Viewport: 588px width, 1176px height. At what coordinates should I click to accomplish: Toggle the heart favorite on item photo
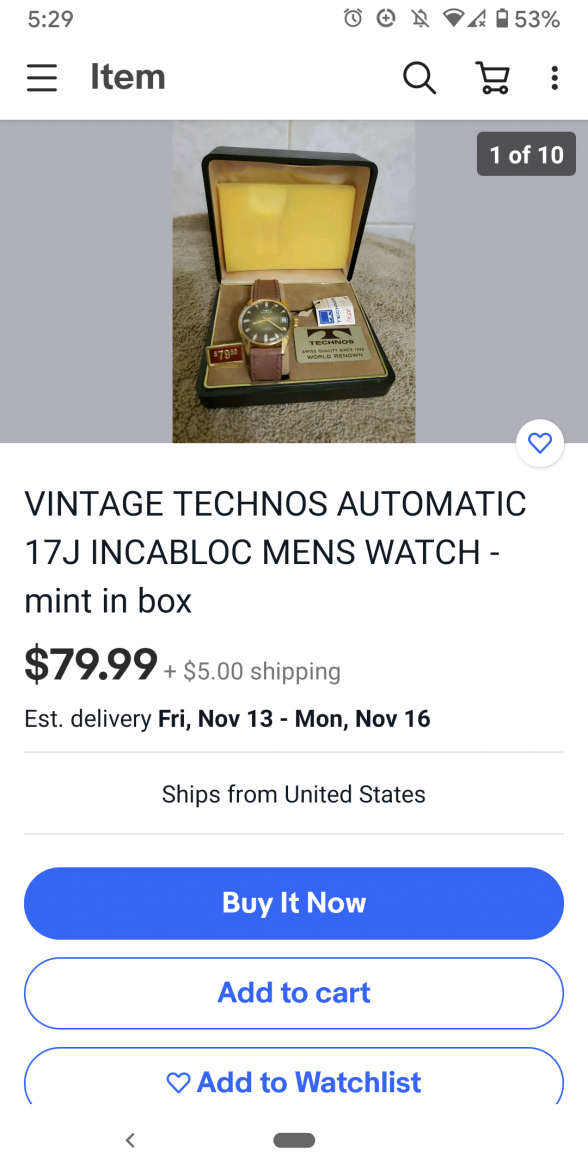point(540,443)
